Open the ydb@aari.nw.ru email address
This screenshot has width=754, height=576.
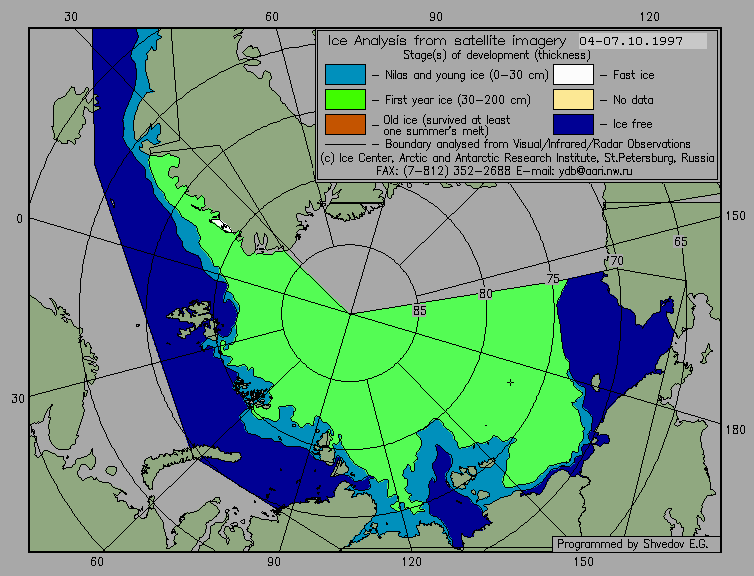tap(595, 171)
